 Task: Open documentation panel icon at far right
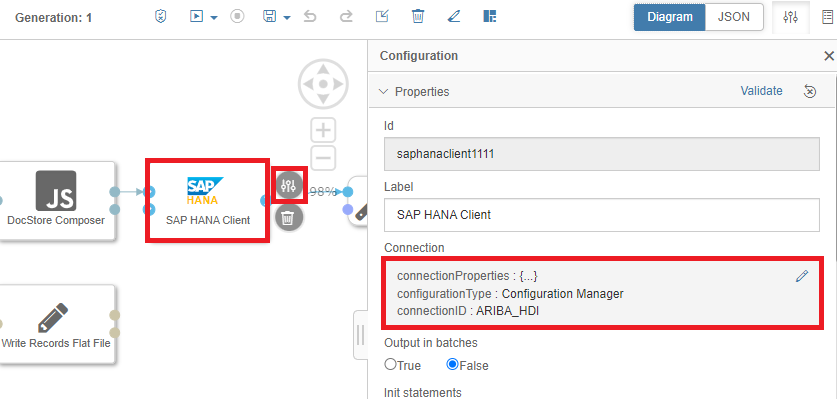[x=827, y=17]
